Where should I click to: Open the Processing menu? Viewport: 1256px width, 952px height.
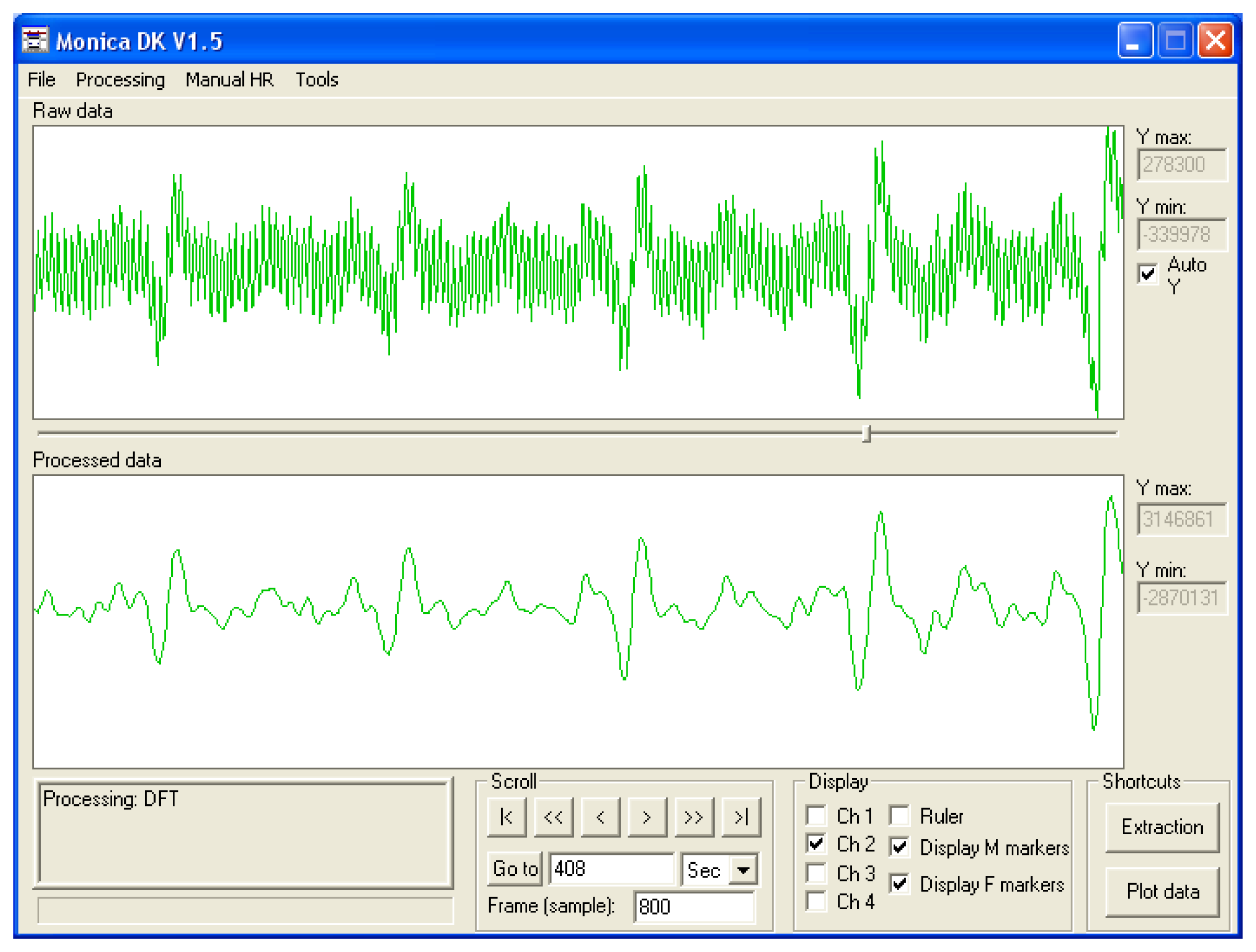pos(121,79)
